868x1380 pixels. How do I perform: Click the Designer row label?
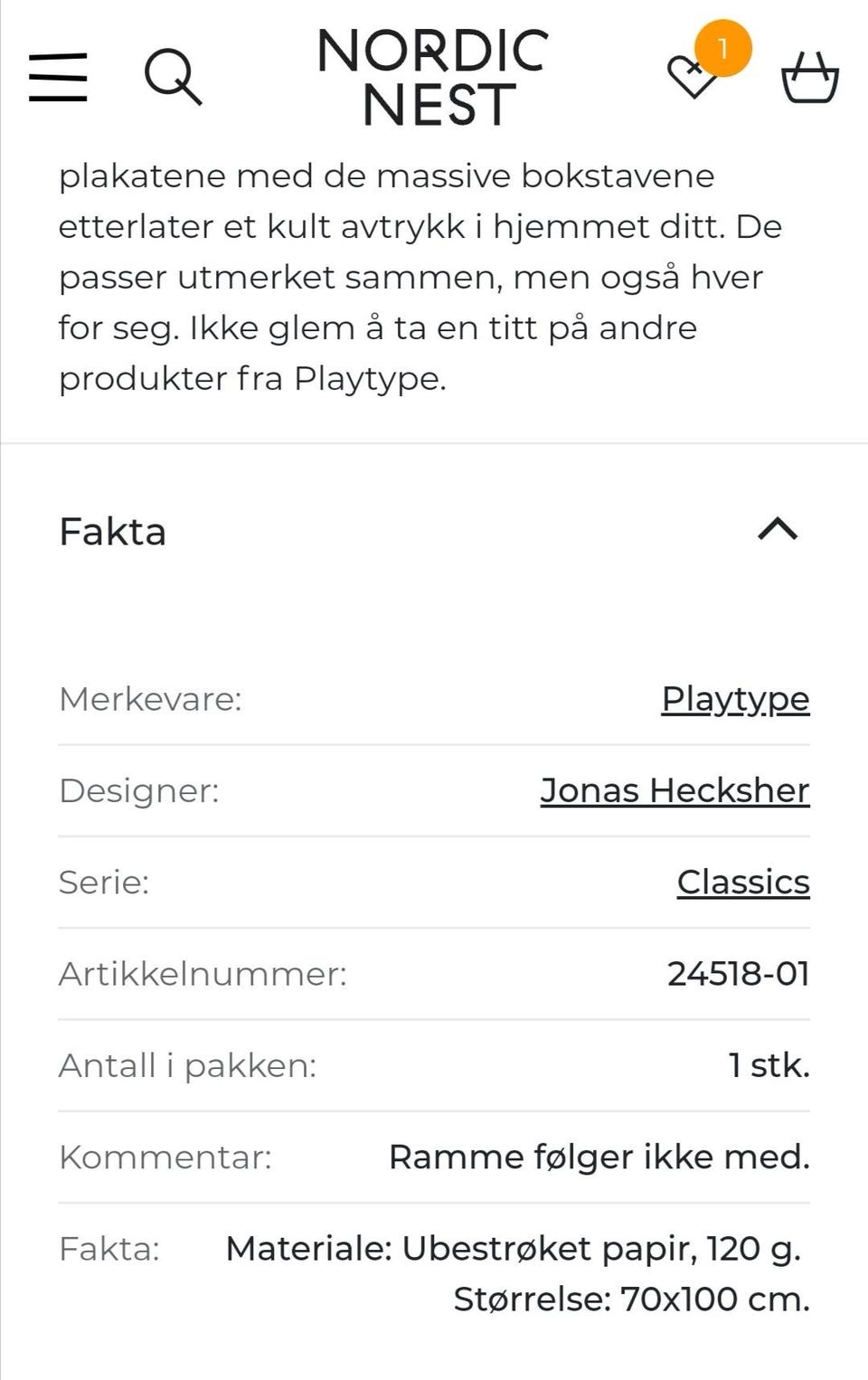[139, 790]
